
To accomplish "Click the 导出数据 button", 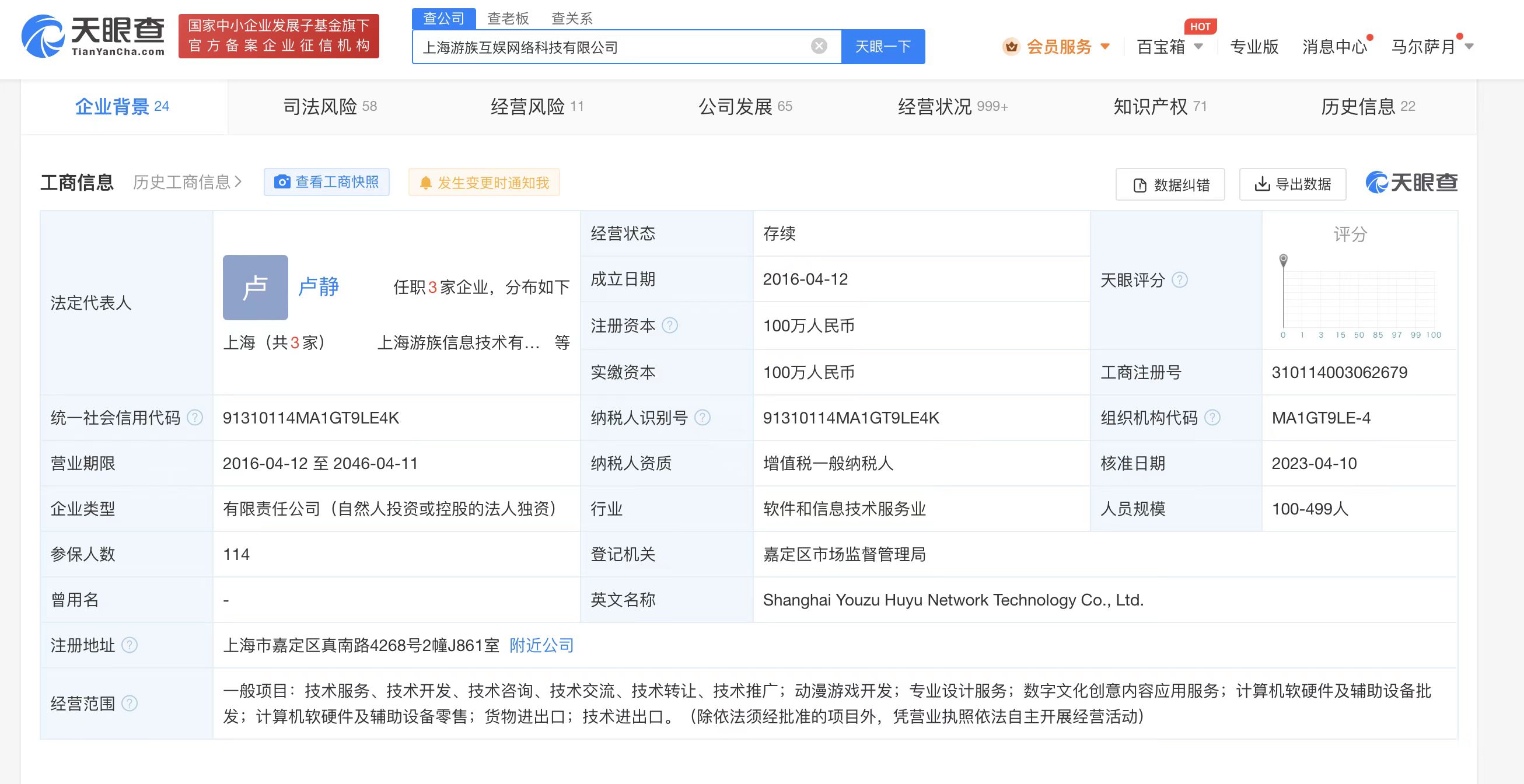I will [1293, 184].
